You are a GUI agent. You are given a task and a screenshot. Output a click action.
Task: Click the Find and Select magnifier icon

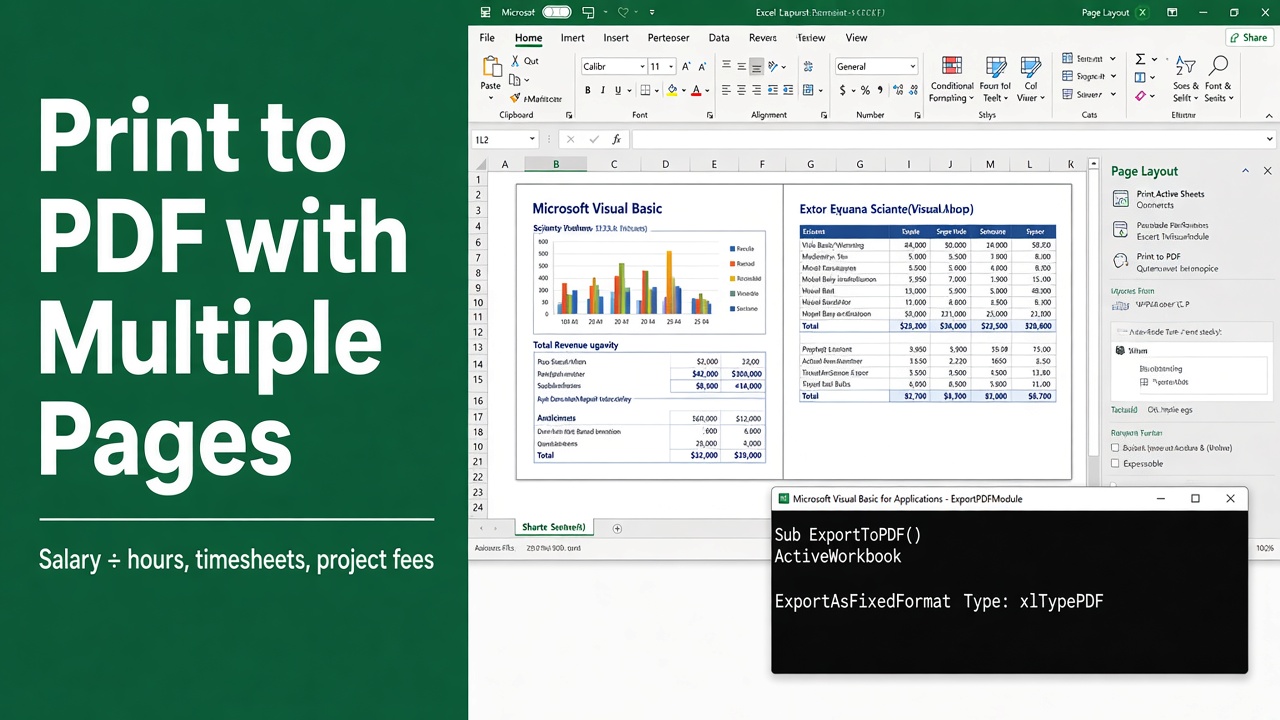(1218, 66)
